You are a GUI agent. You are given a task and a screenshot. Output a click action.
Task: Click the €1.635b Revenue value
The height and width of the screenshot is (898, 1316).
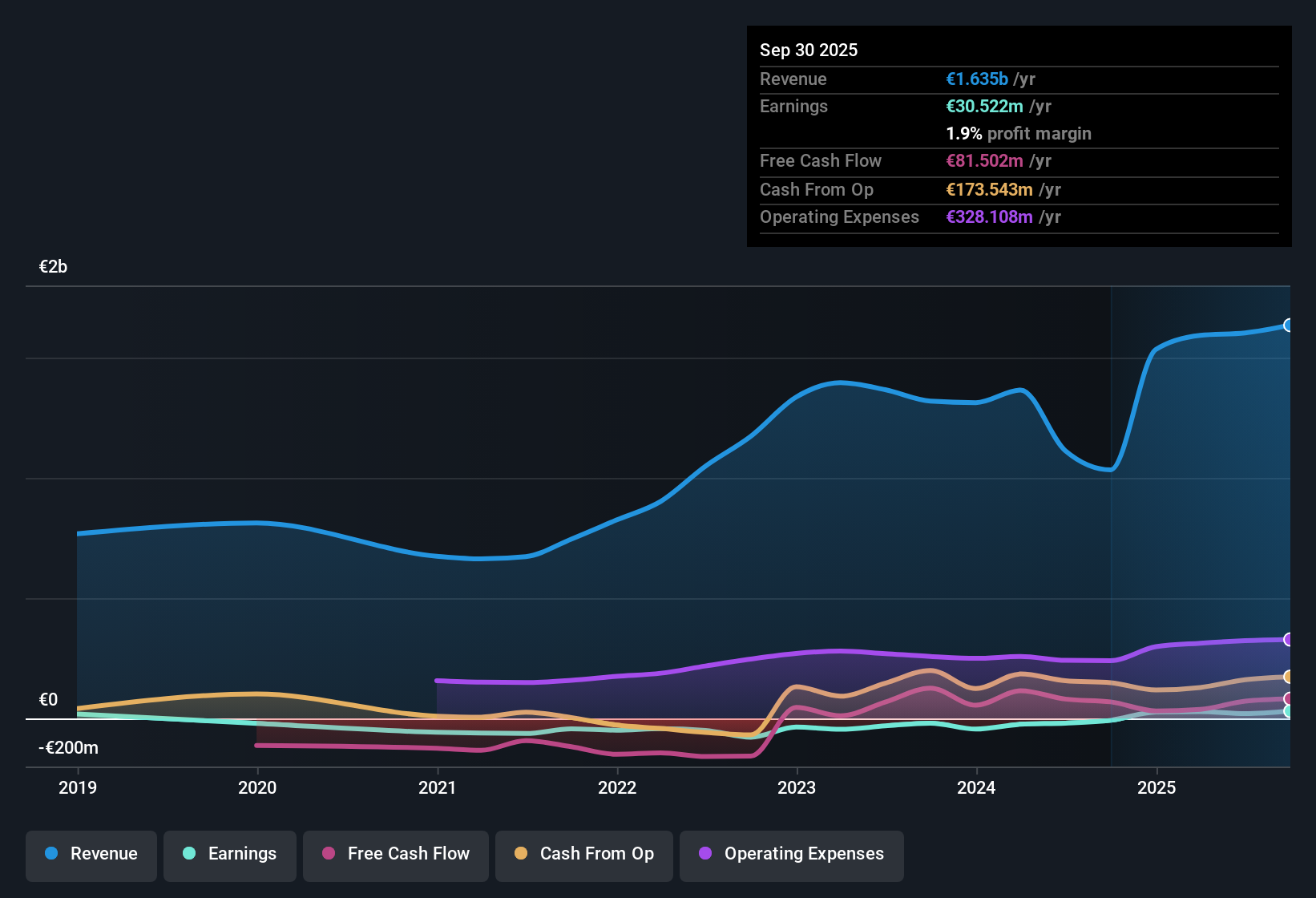point(976,79)
